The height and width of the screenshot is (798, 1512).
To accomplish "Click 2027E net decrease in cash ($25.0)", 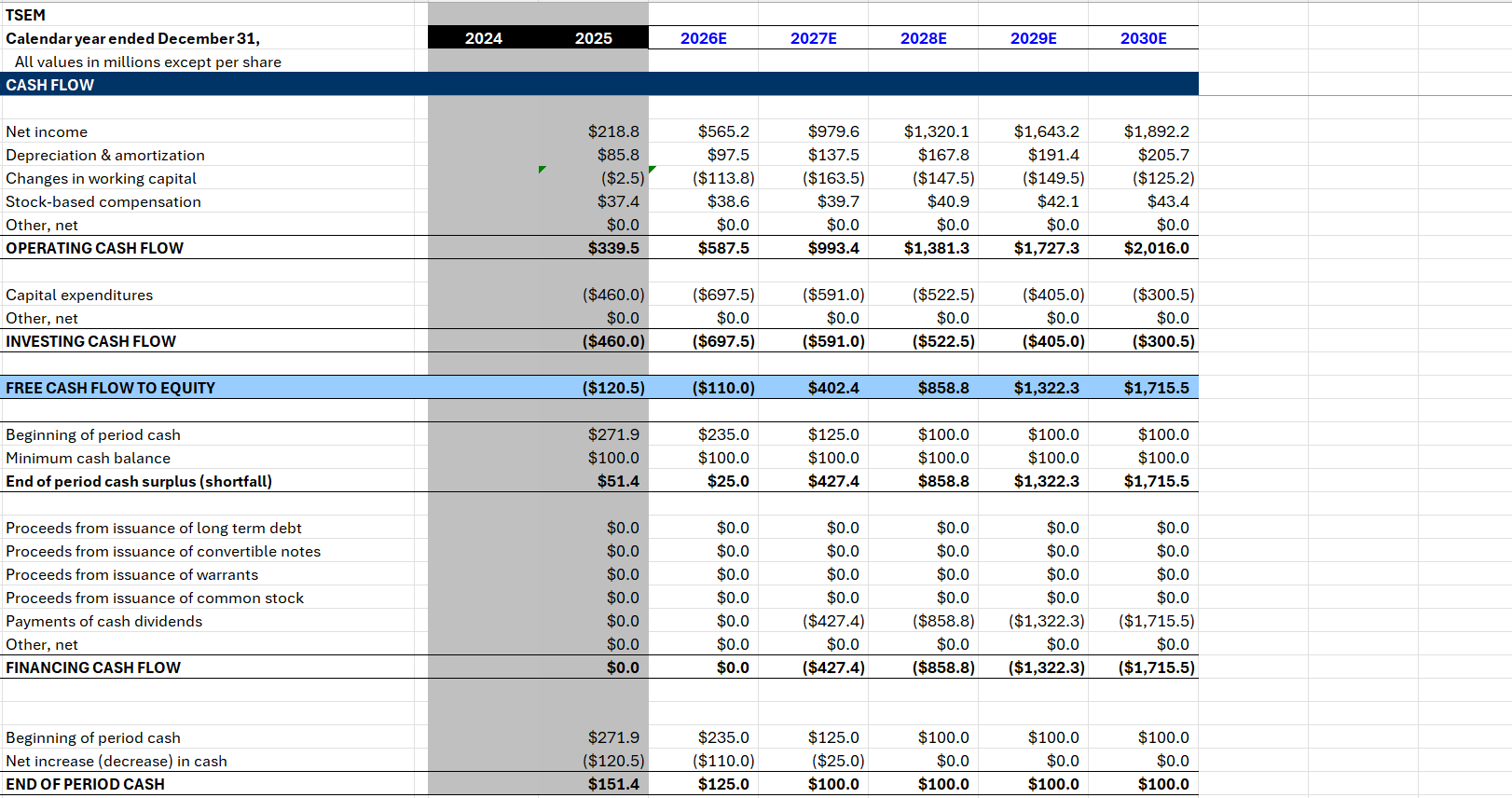I will pos(837,761).
